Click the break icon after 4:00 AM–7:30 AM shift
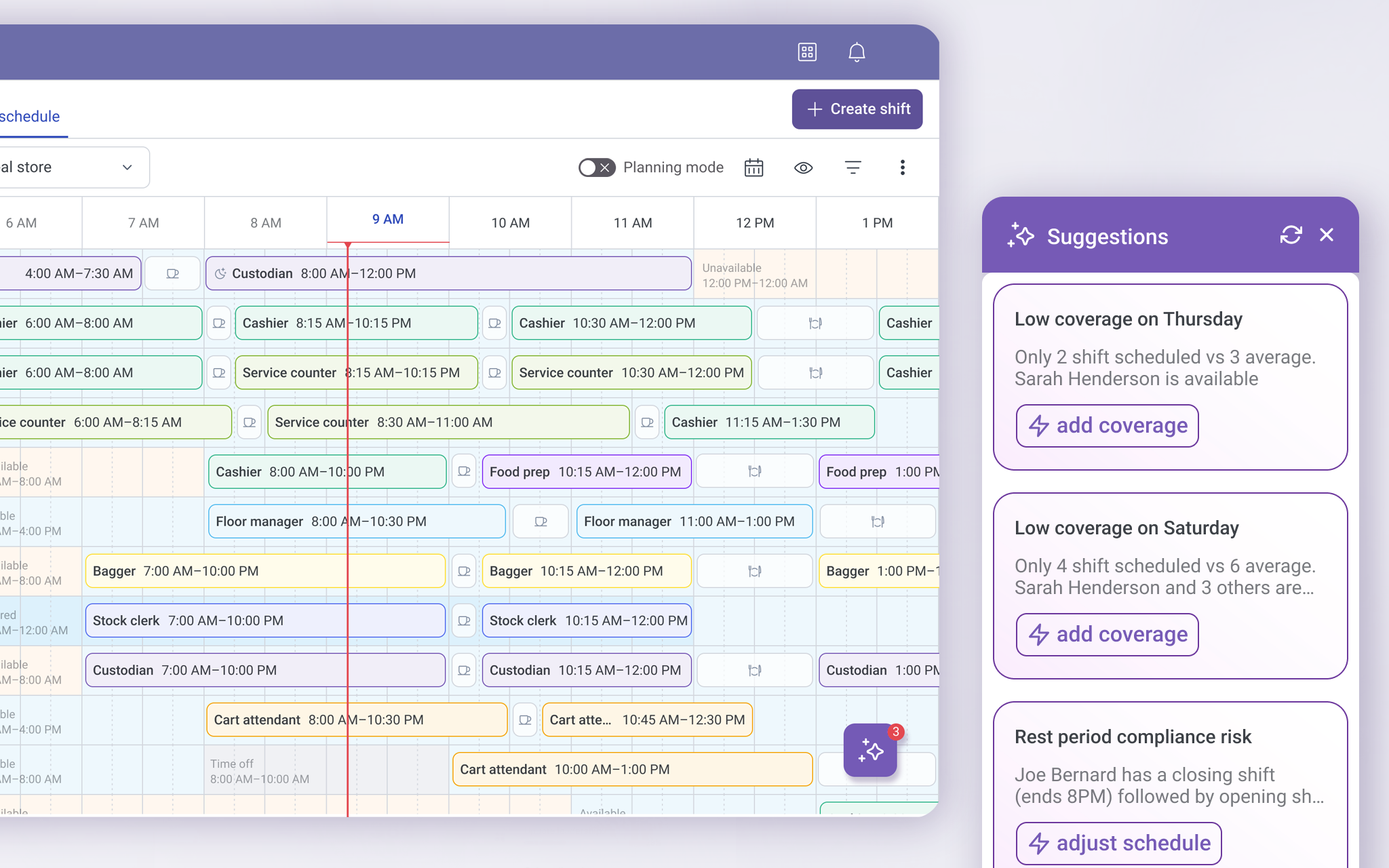 (173, 273)
